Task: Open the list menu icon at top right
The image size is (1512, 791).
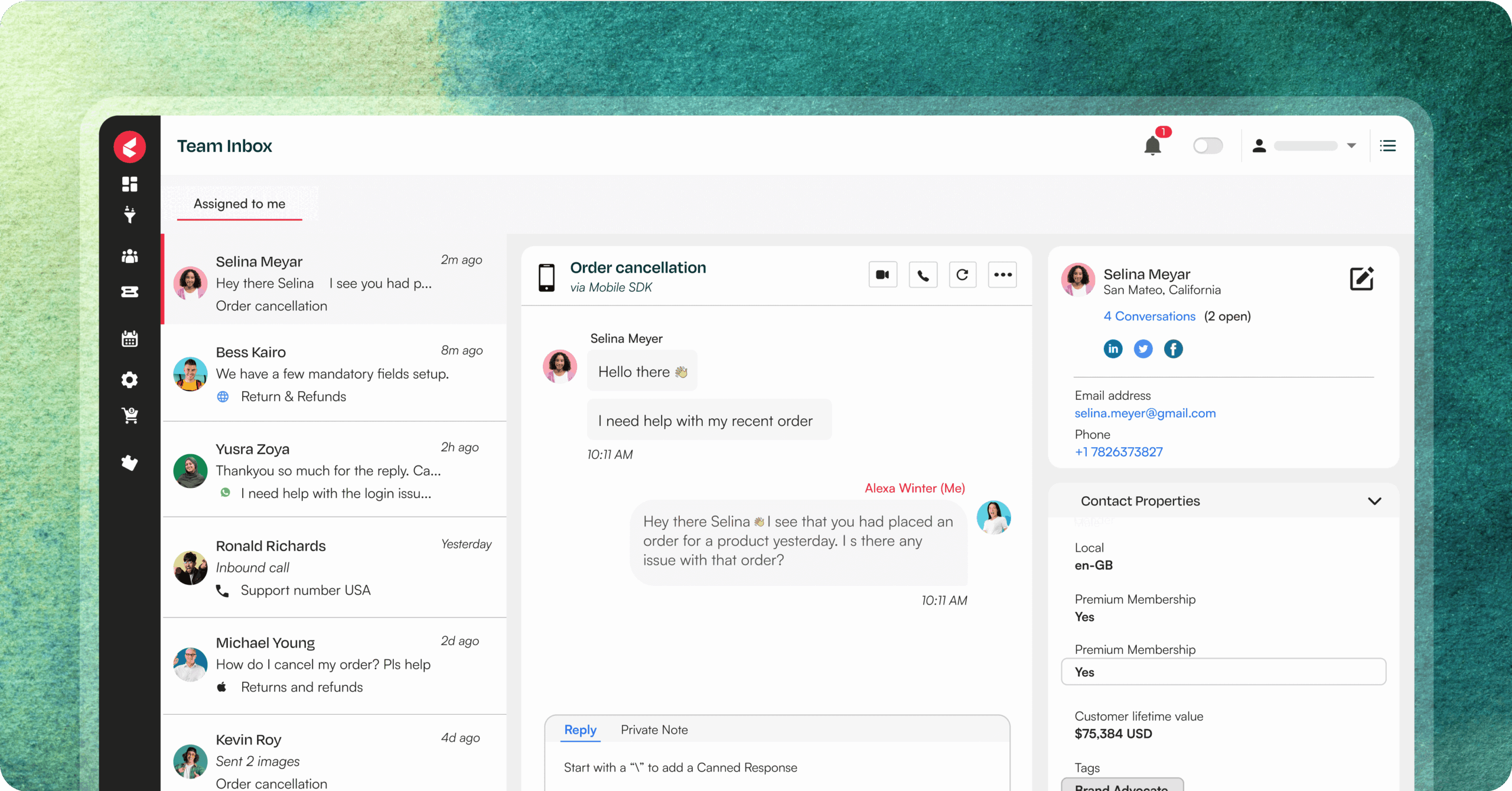Action: 1388,146
